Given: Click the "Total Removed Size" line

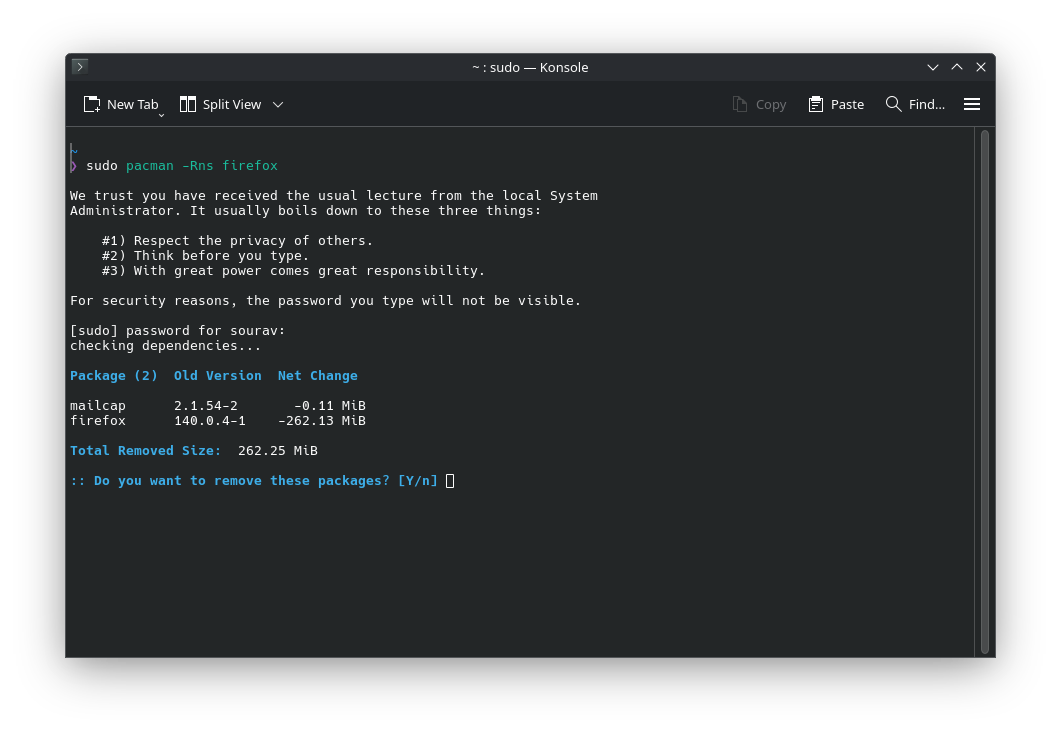Looking at the screenshot, I should [193, 451].
